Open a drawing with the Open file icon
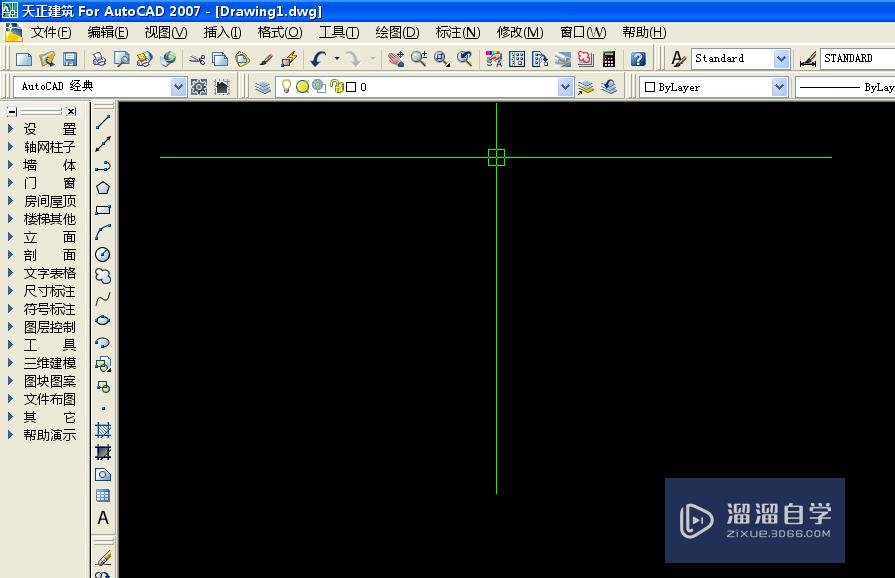The height and width of the screenshot is (578, 895). (x=46, y=58)
